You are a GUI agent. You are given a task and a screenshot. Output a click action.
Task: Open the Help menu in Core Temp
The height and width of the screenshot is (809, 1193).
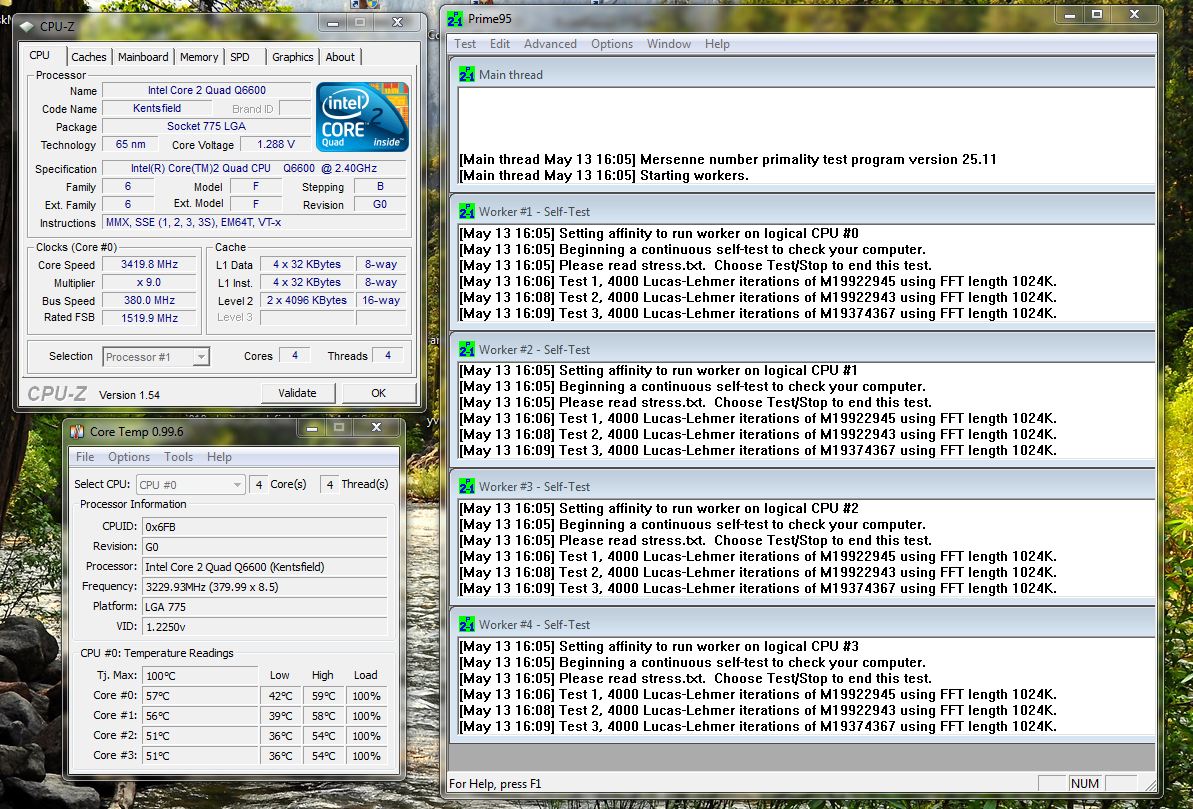pyautogui.click(x=219, y=457)
